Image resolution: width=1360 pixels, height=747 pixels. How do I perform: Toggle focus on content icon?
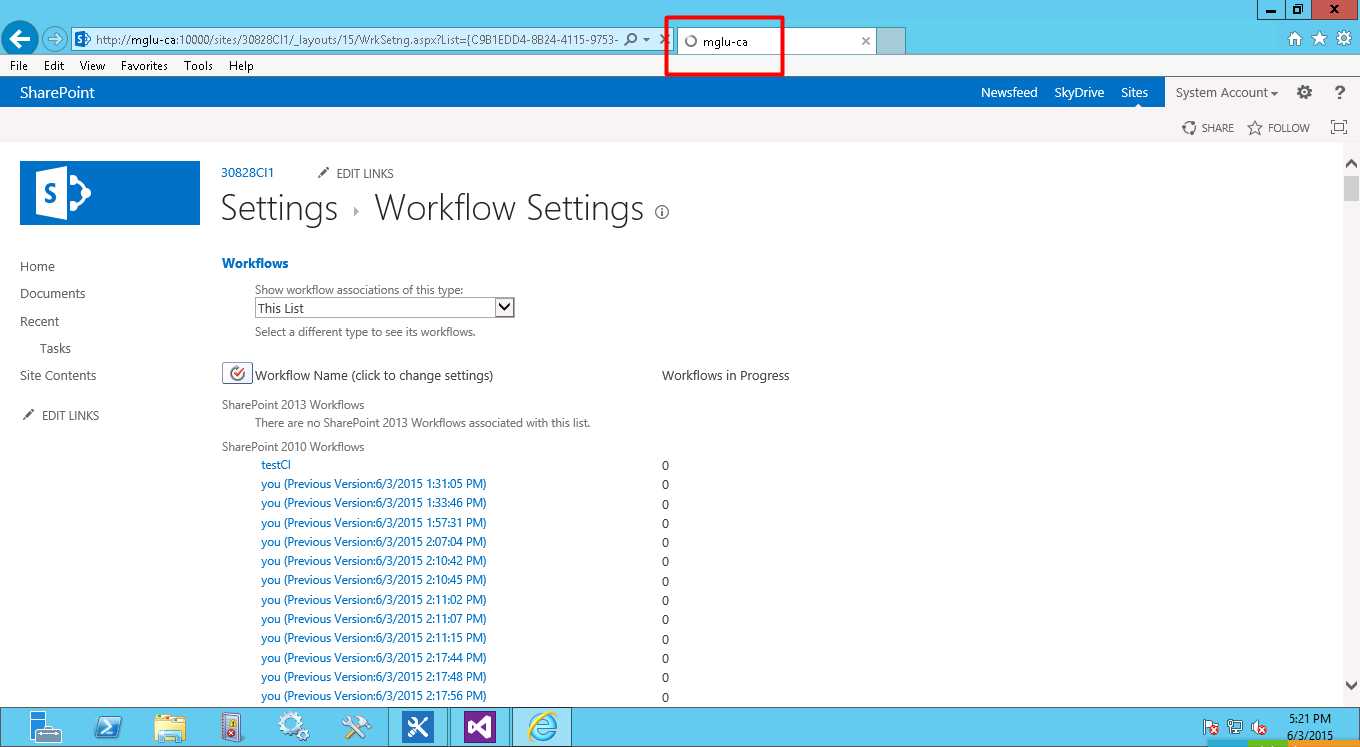tap(1339, 127)
